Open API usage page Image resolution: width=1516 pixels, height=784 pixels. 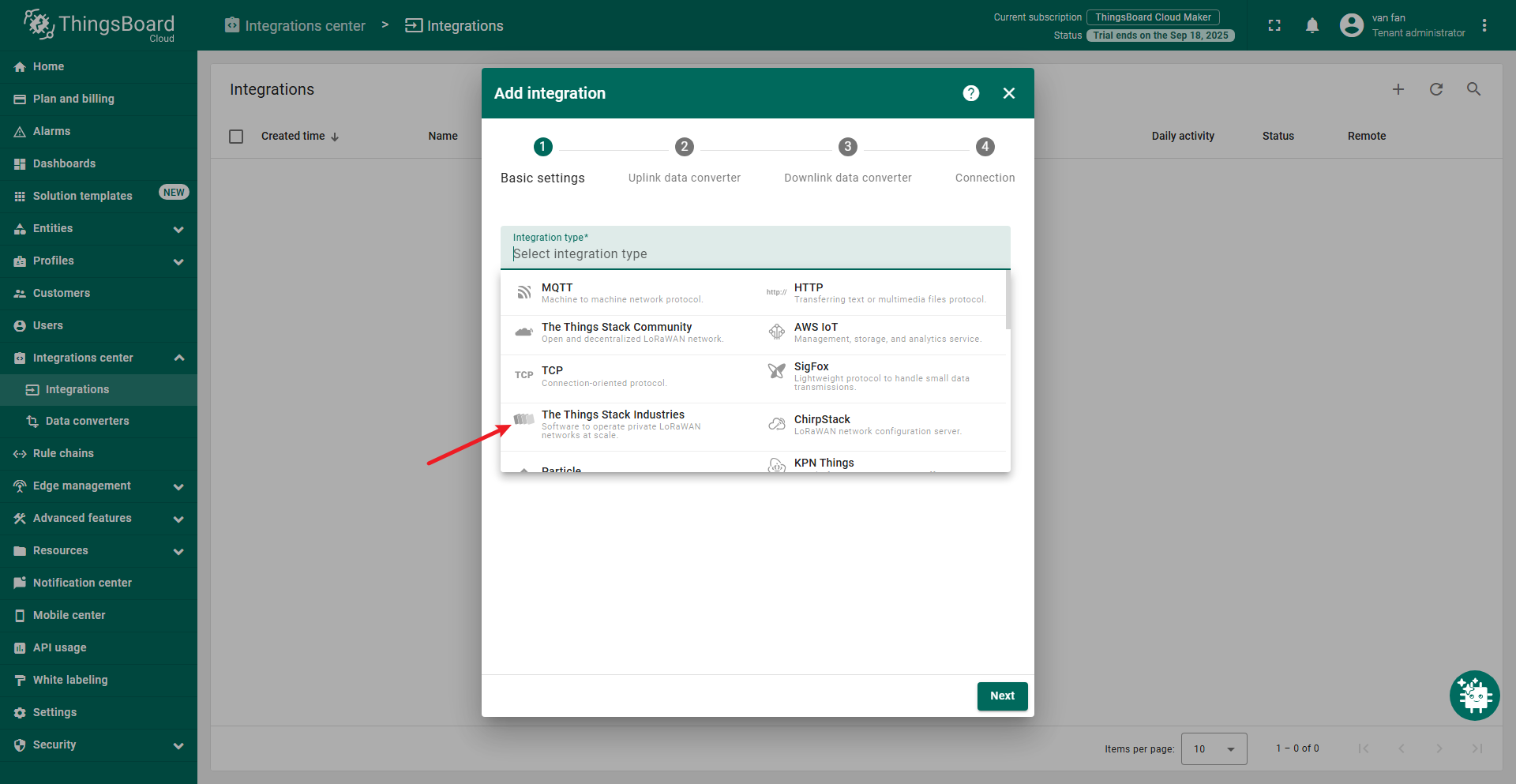point(98,647)
